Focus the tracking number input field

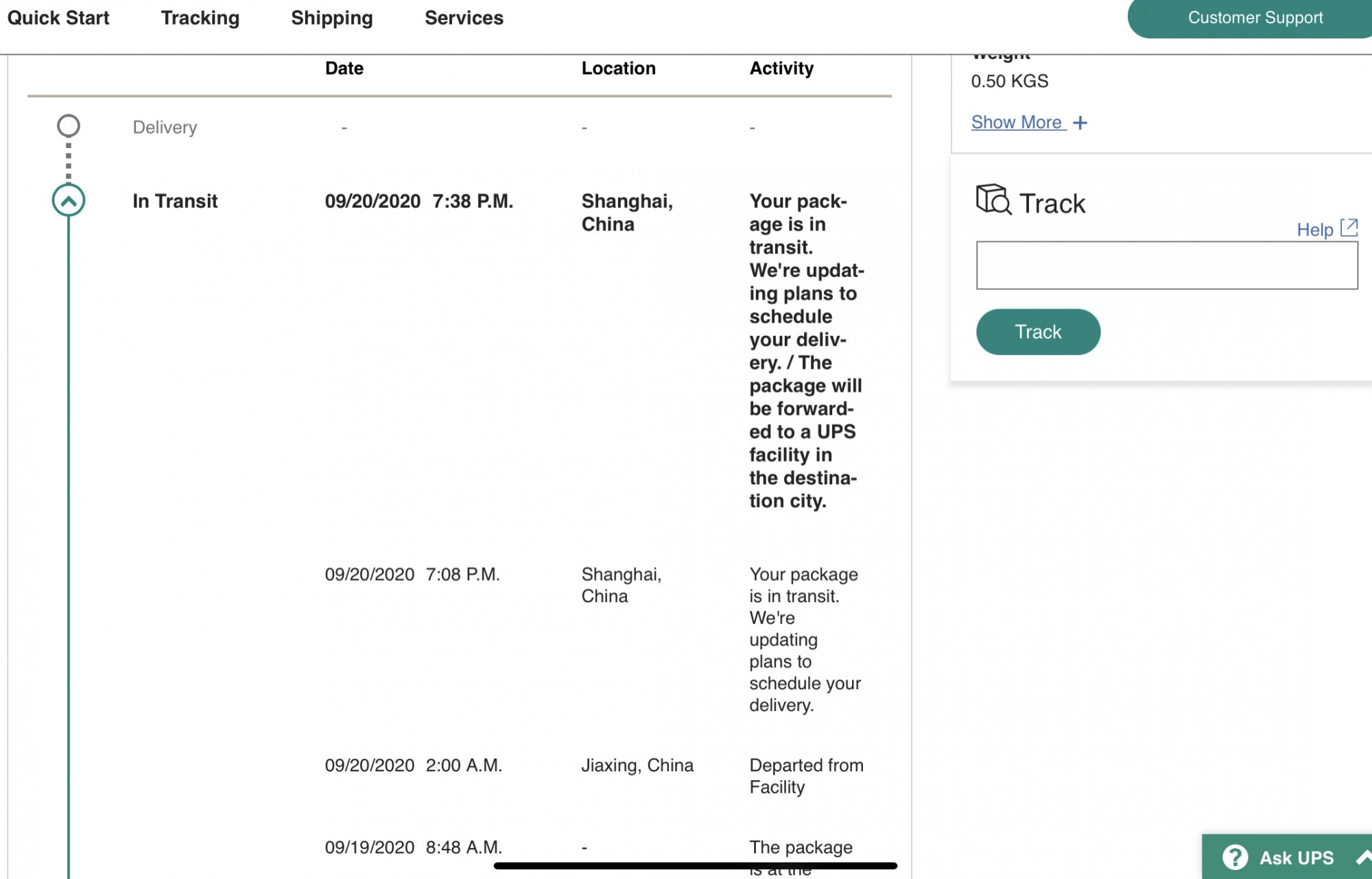click(x=1167, y=265)
